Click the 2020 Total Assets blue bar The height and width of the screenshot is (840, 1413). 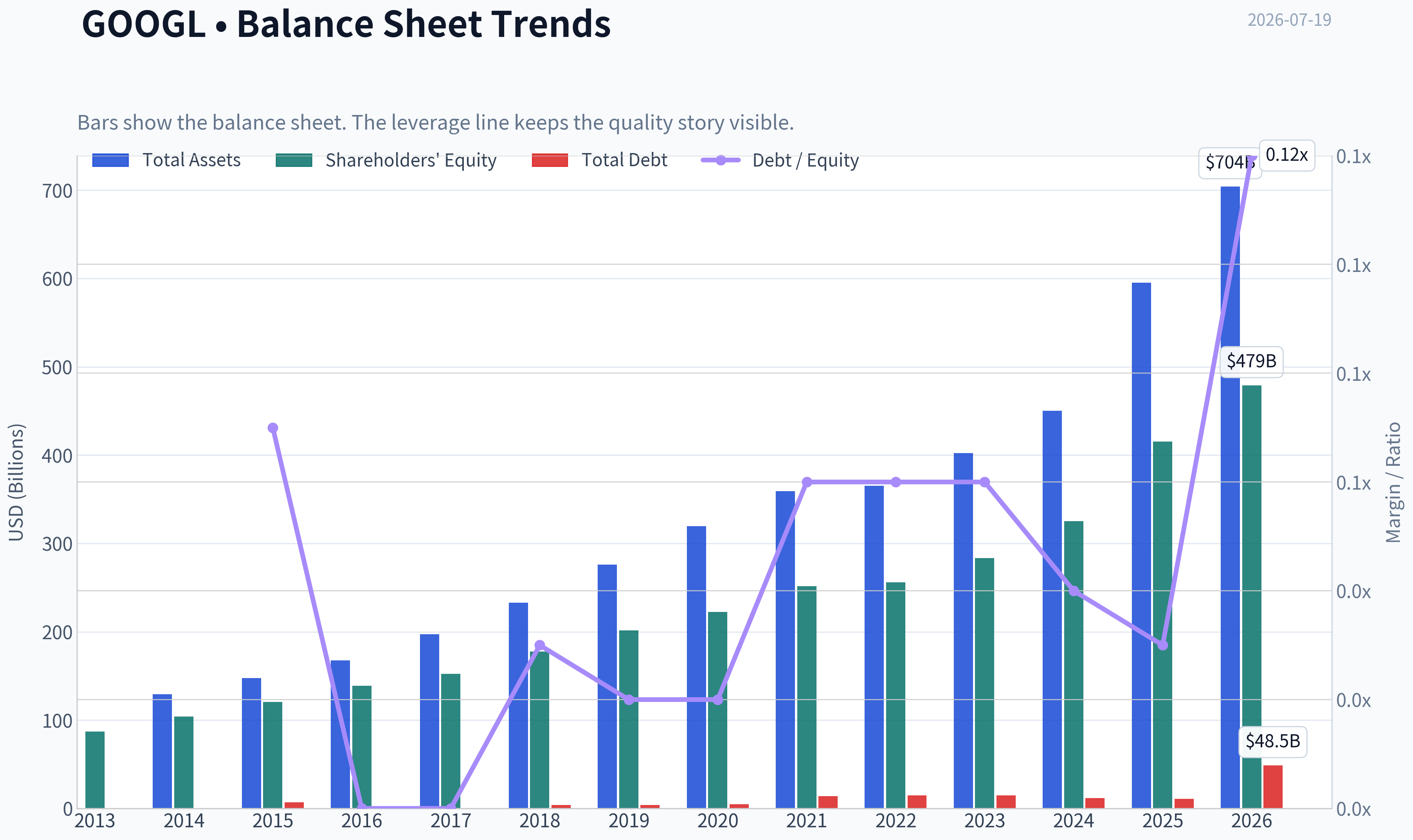696,667
